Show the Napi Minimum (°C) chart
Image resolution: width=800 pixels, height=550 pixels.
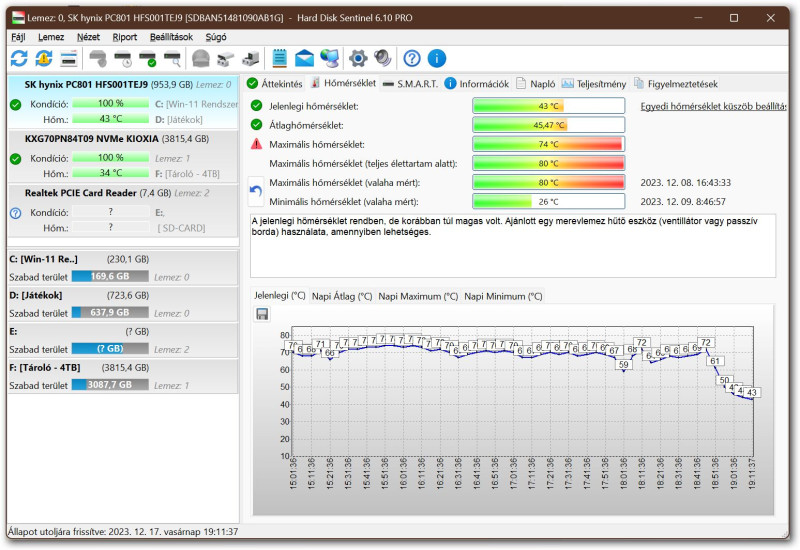coord(503,296)
